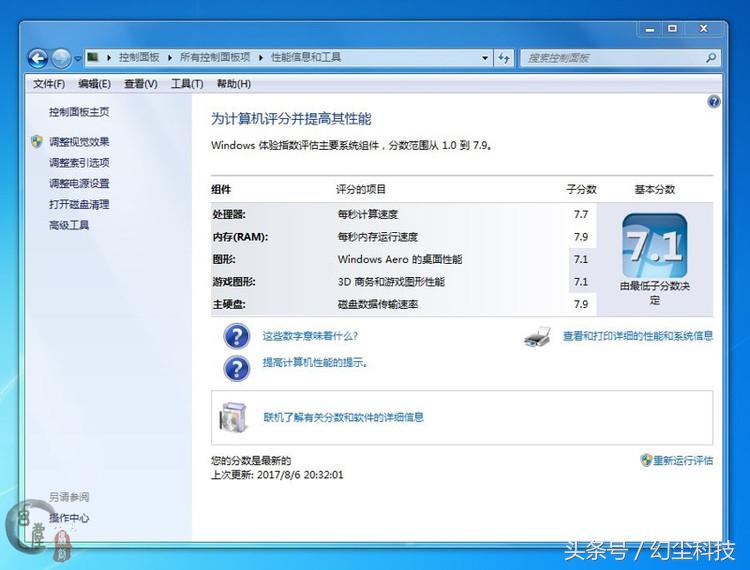Viewport: 750px width, 570px height.
Task: Select the 处理器: row label
Action: (x=229, y=215)
